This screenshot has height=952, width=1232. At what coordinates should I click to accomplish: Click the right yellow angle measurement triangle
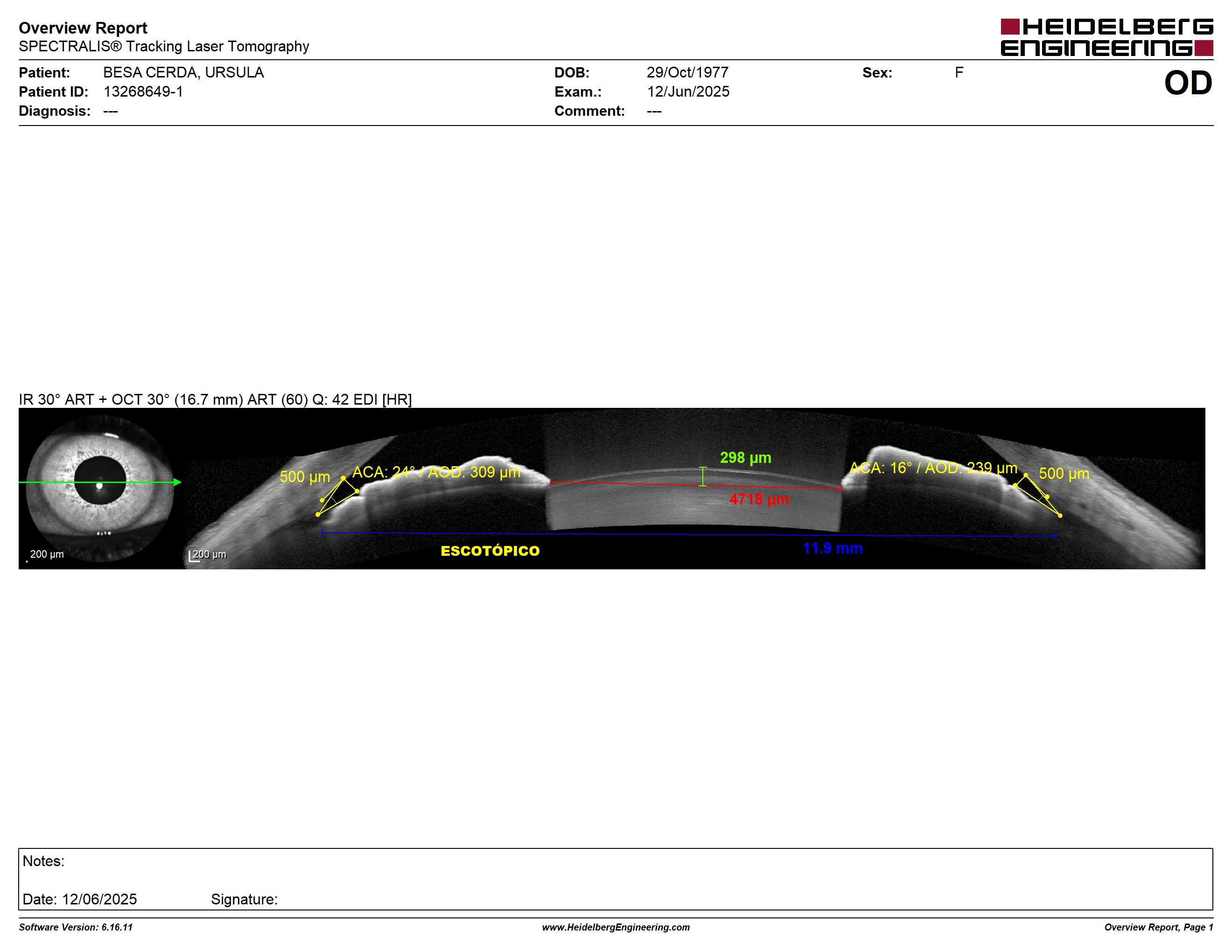[1038, 495]
